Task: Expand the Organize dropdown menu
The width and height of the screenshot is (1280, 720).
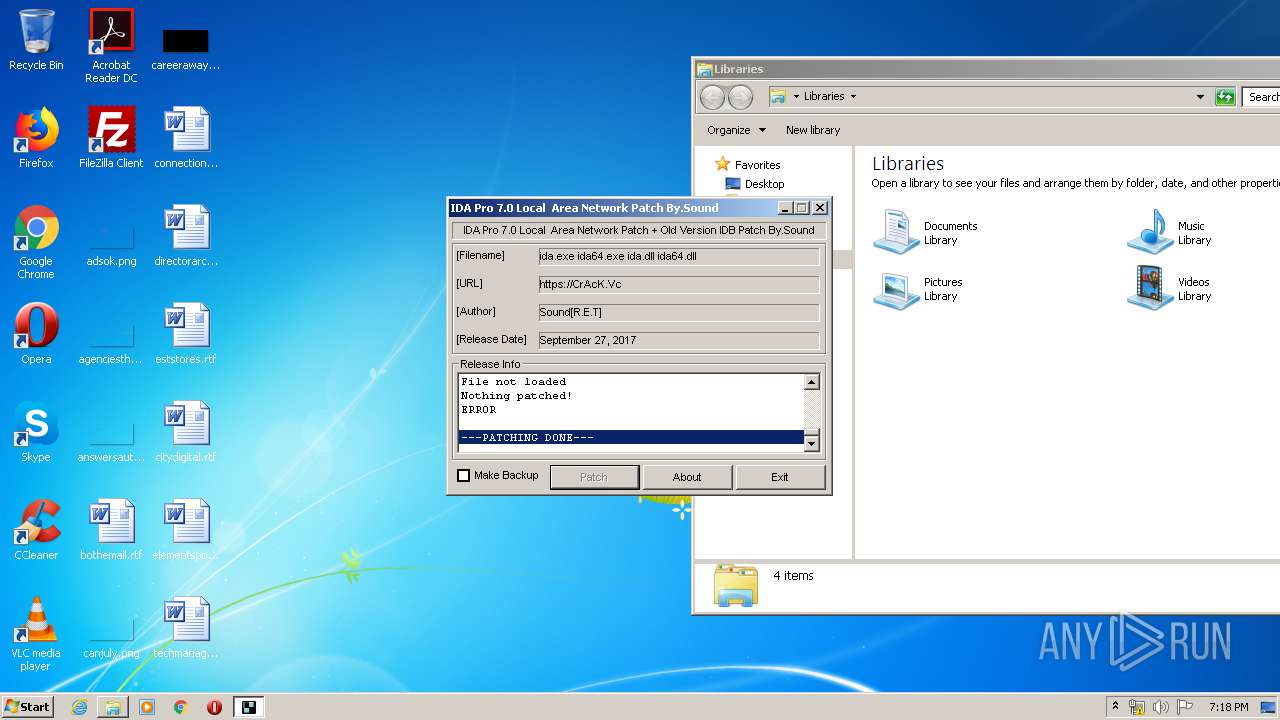Action: tap(736, 130)
